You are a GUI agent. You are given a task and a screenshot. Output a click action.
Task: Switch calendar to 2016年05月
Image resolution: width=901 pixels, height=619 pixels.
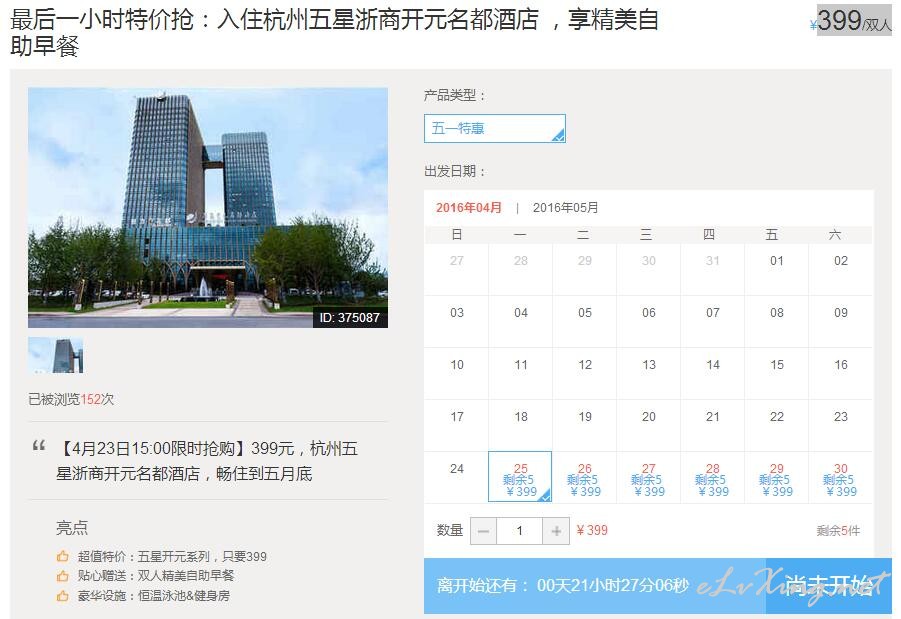[x=565, y=207]
